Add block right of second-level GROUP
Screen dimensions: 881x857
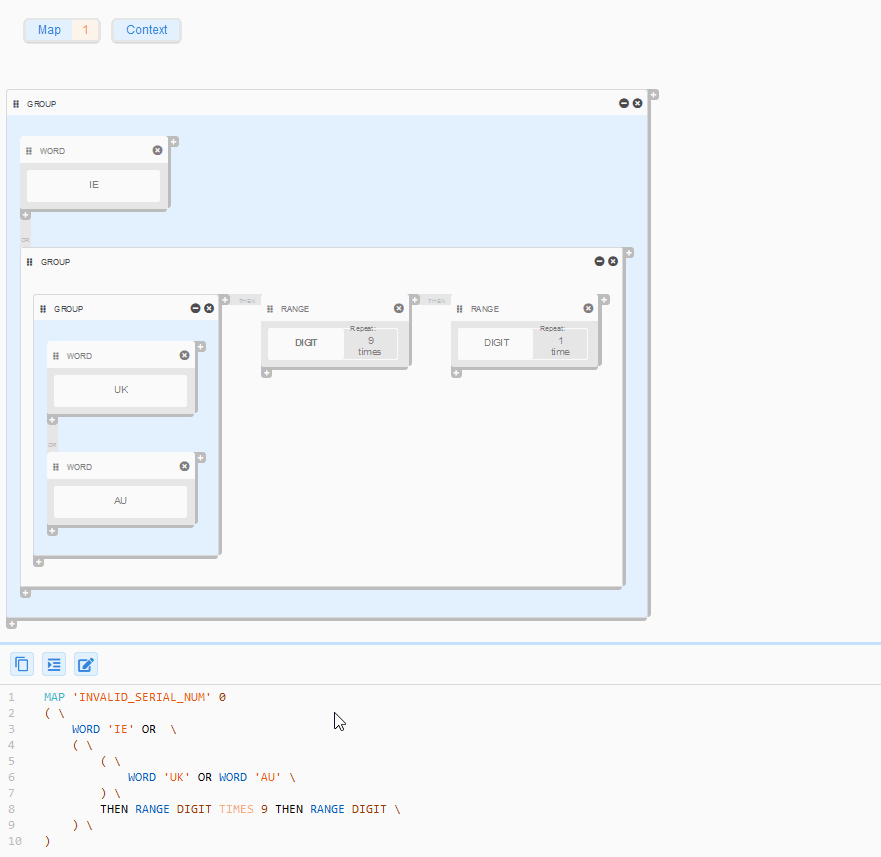[x=629, y=253]
